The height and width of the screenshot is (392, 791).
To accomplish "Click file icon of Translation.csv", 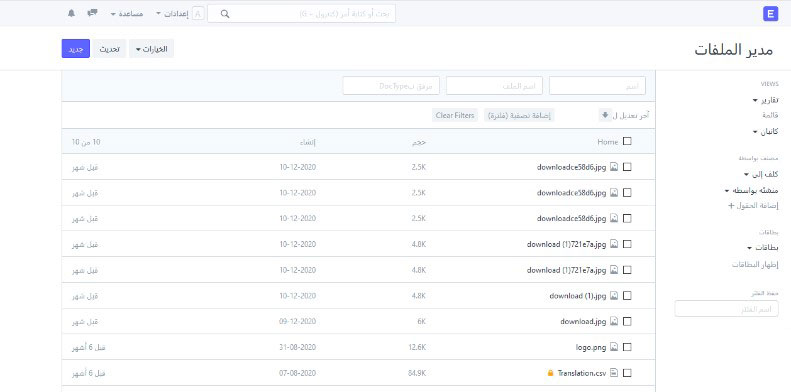I will click(613, 373).
